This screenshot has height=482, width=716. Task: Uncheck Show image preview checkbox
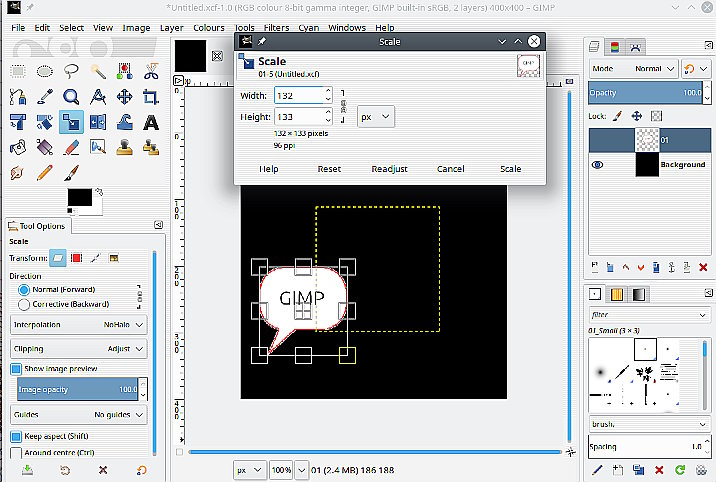pyautogui.click(x=16, y=368)
